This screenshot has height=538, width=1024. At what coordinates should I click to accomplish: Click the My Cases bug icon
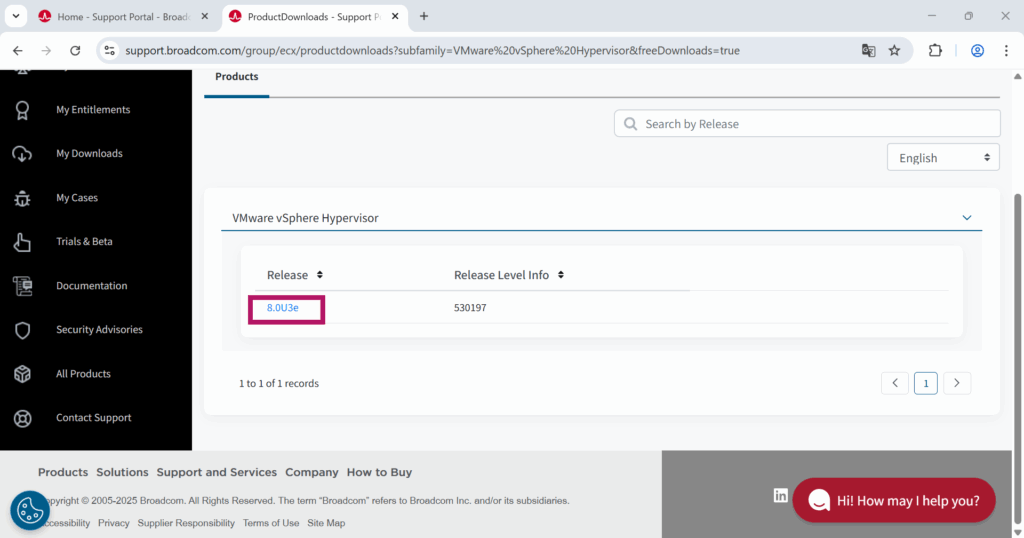22,198
